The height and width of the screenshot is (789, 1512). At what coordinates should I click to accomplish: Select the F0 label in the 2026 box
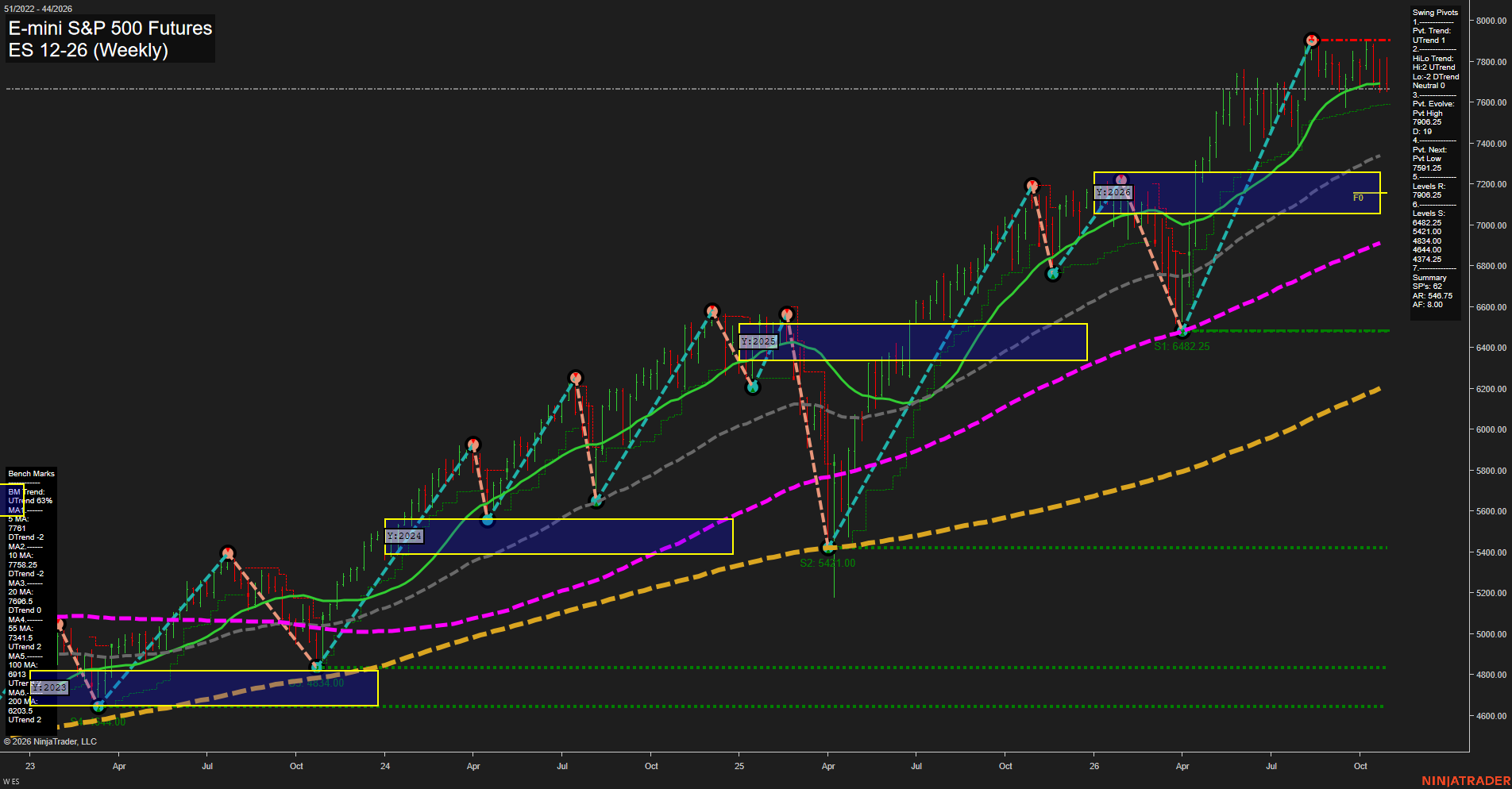tap(1358, 198)
